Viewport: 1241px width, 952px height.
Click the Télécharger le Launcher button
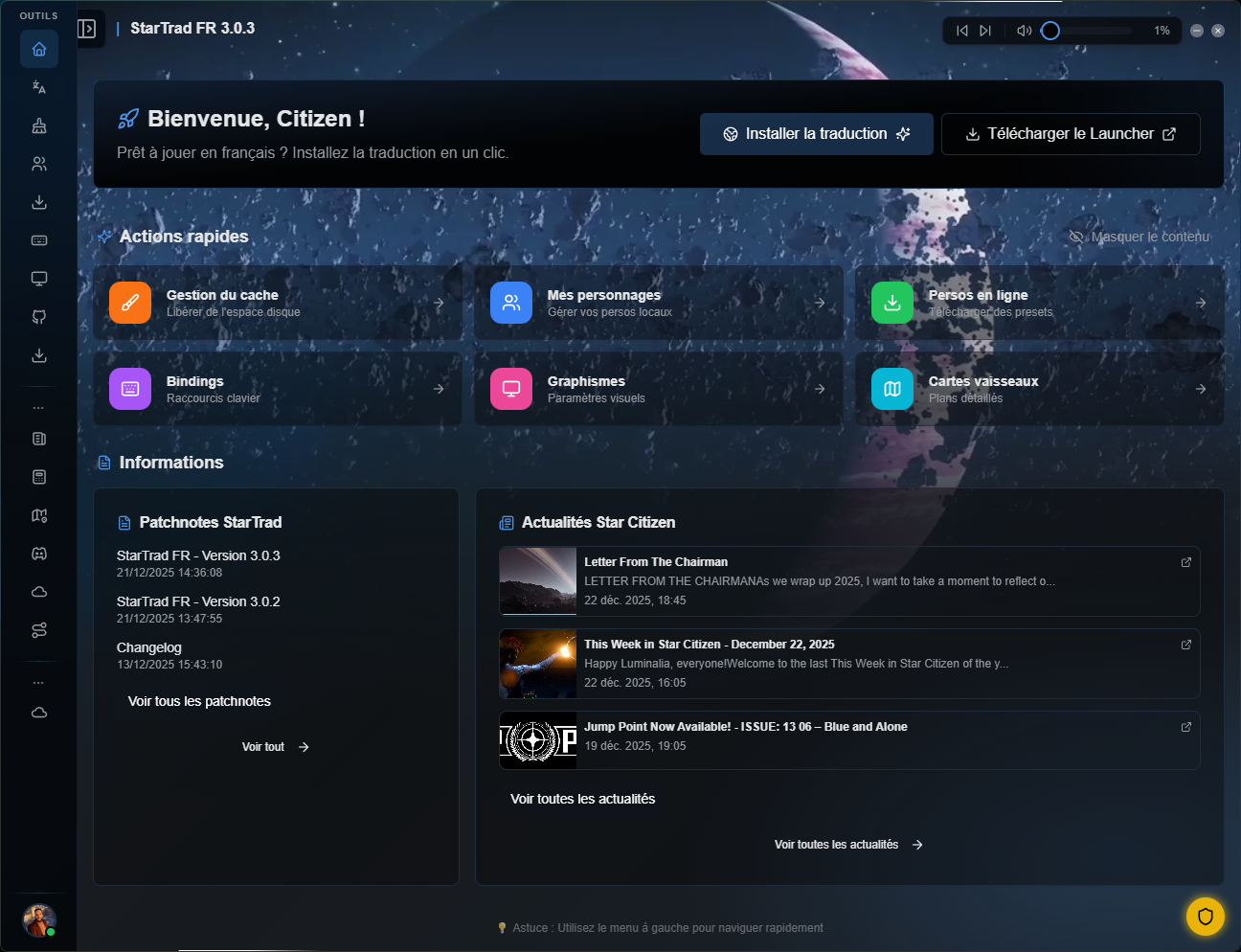pyautogui.click(x=1070, y=134)
